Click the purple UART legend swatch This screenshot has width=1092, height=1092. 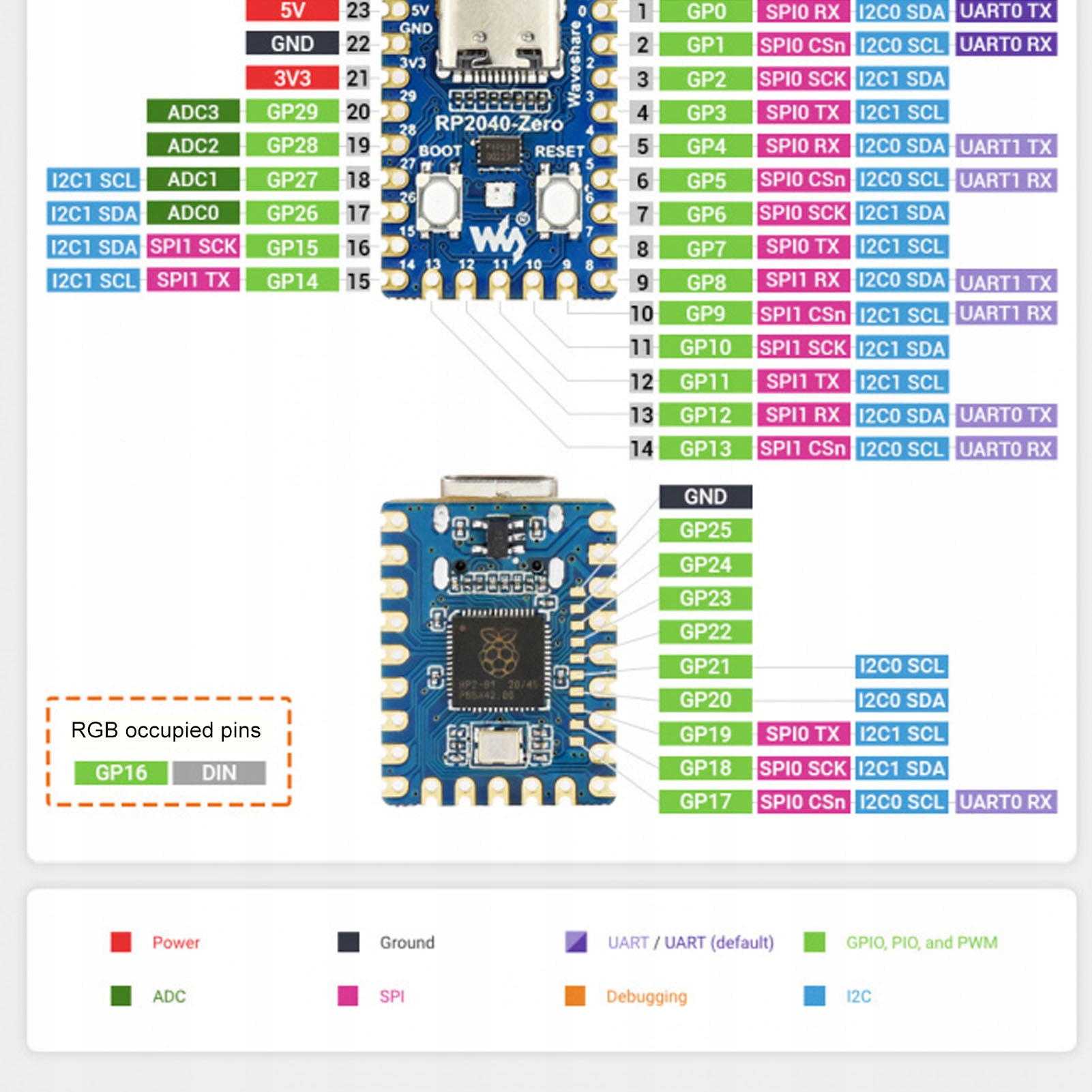576,942
